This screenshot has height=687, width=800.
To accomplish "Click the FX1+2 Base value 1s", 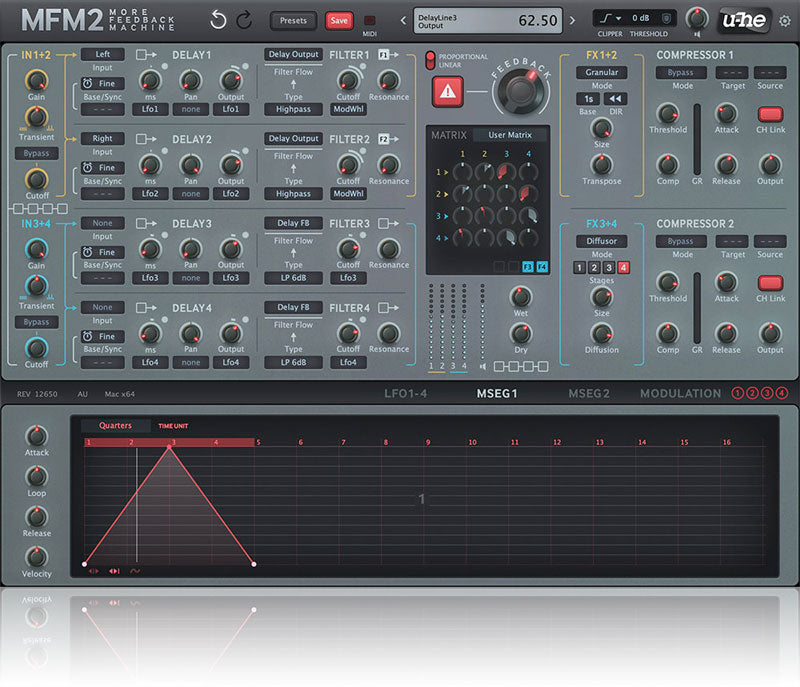I will click(588, 98).
